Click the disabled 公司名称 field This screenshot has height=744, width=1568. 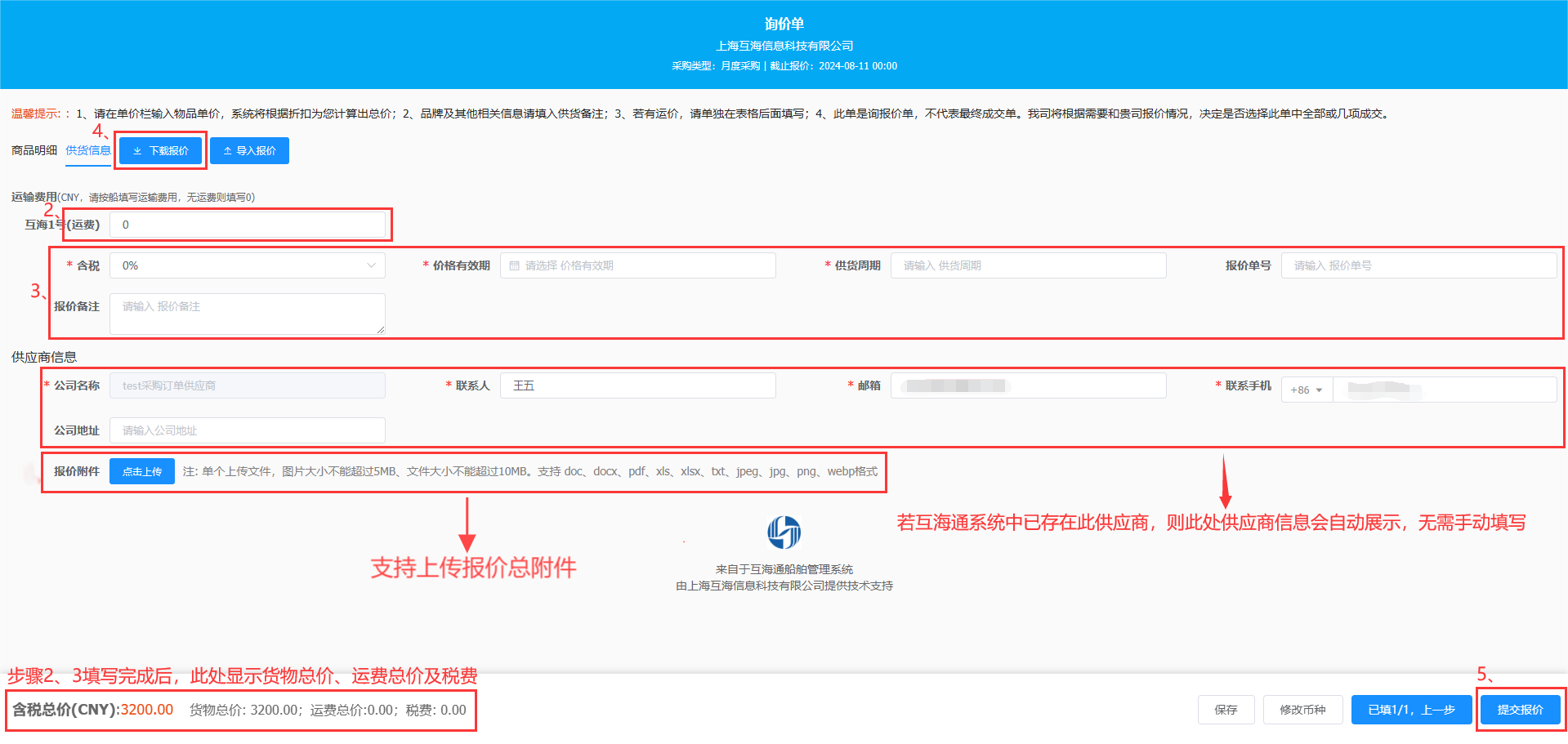click(248, 385)
